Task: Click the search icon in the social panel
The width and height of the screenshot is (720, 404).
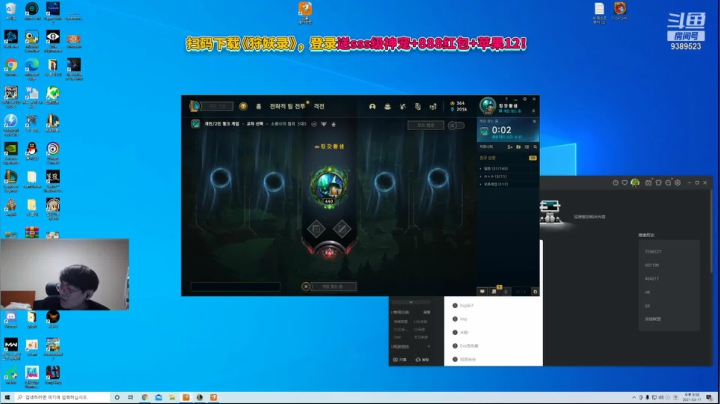Action: (x=535, y=147)
